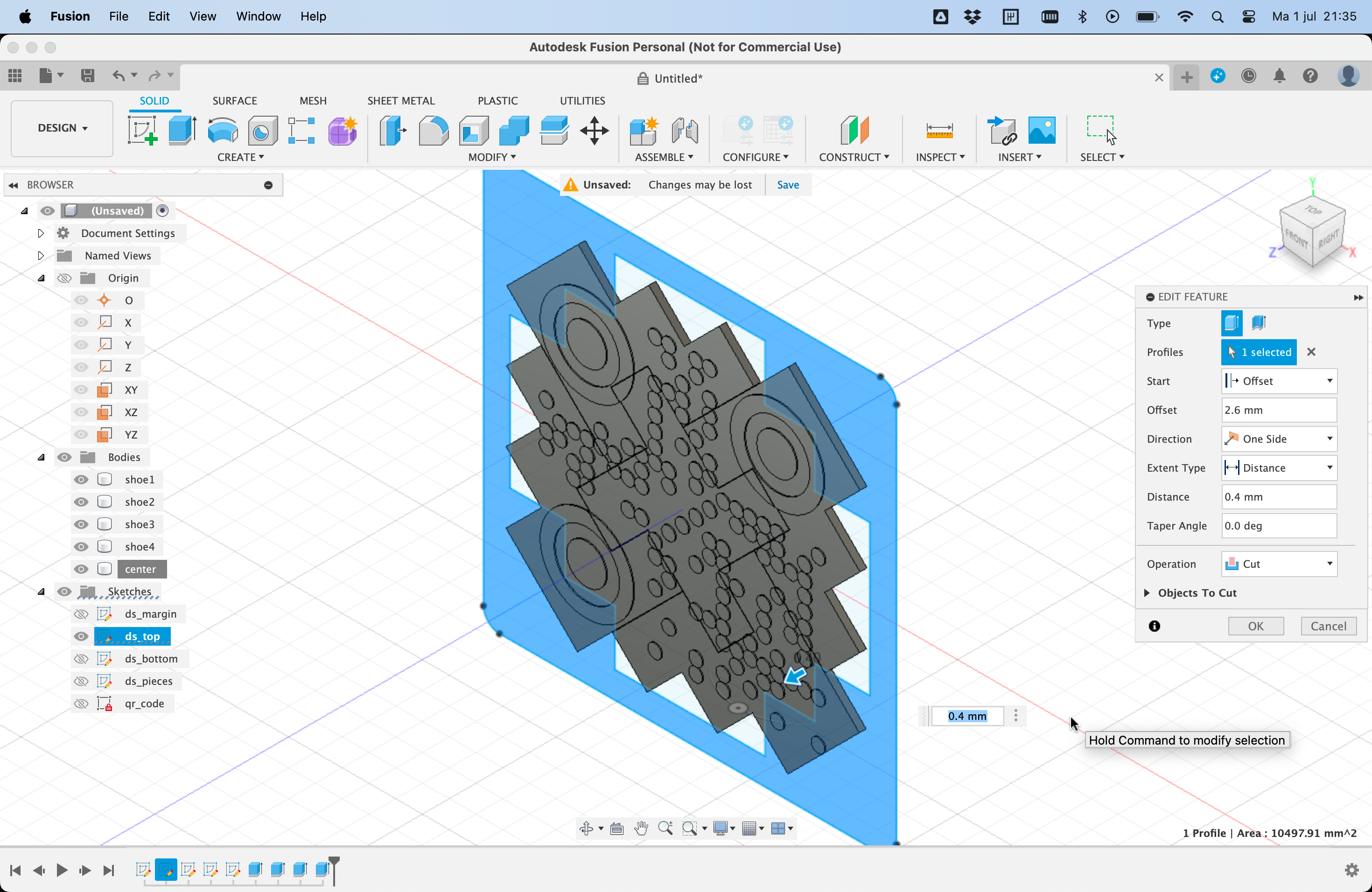Click the Fusion menu in macOS menu bar
Screen dimensions: 1372x892
[70, 16]
